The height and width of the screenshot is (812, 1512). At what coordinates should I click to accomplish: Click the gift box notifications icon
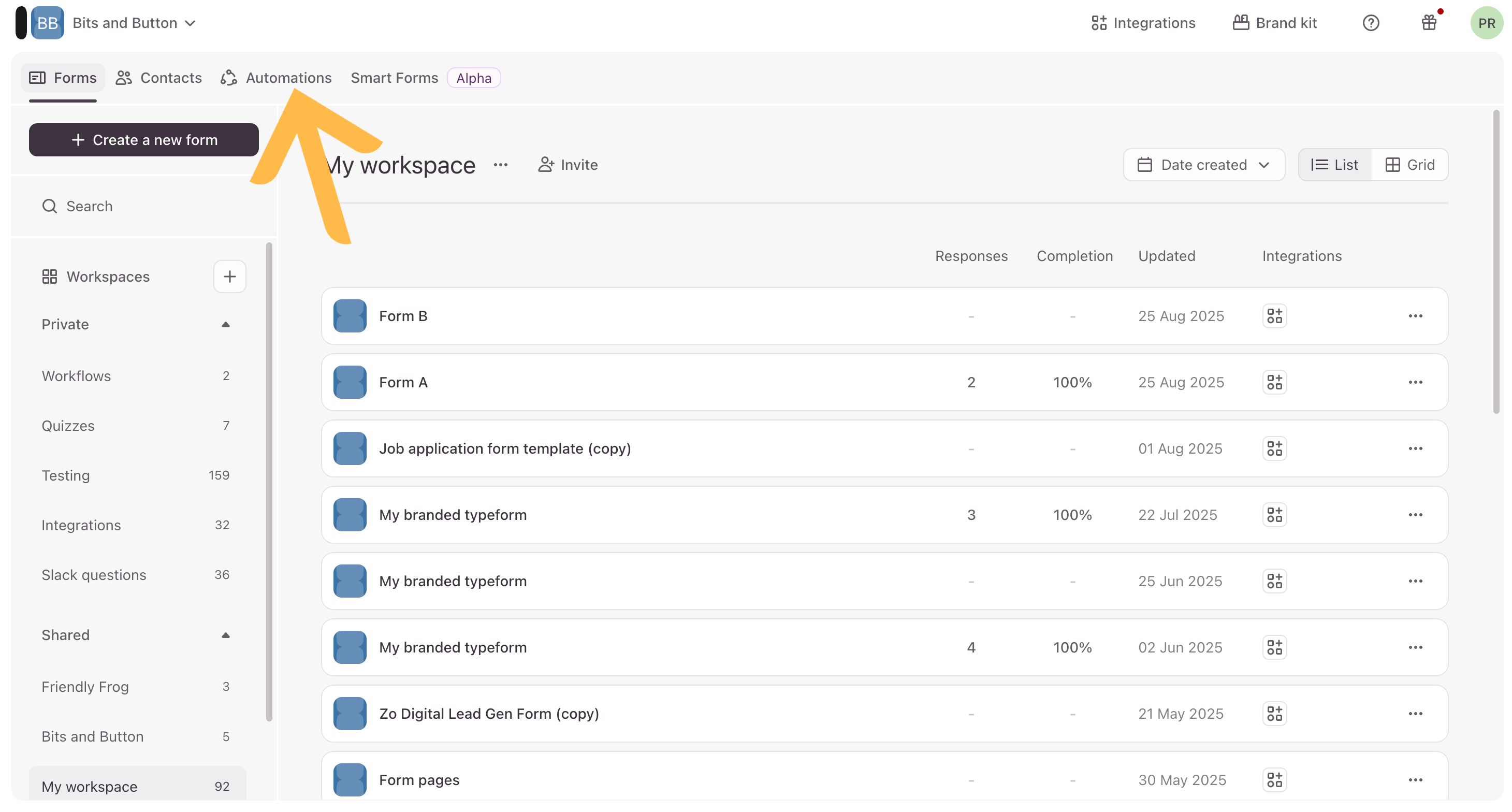tap(1429, 23)
